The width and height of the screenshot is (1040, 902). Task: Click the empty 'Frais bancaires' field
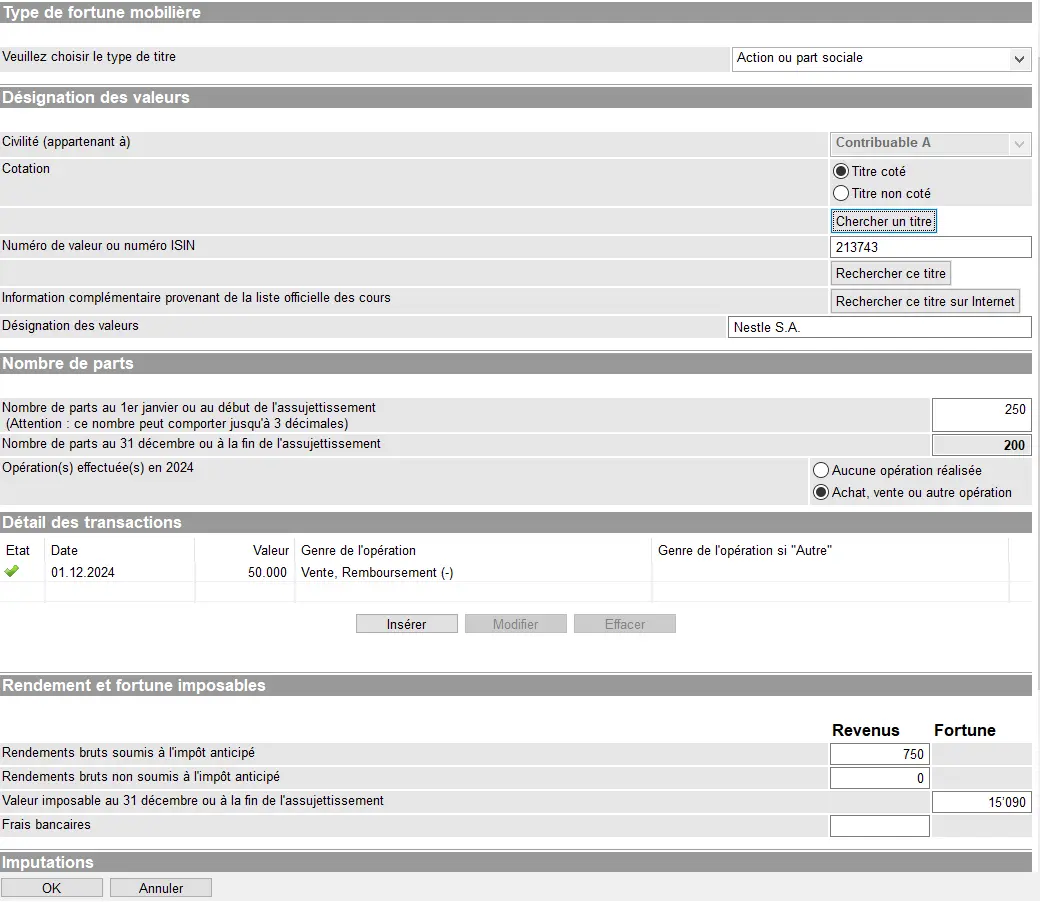click(x=879, y=826)
